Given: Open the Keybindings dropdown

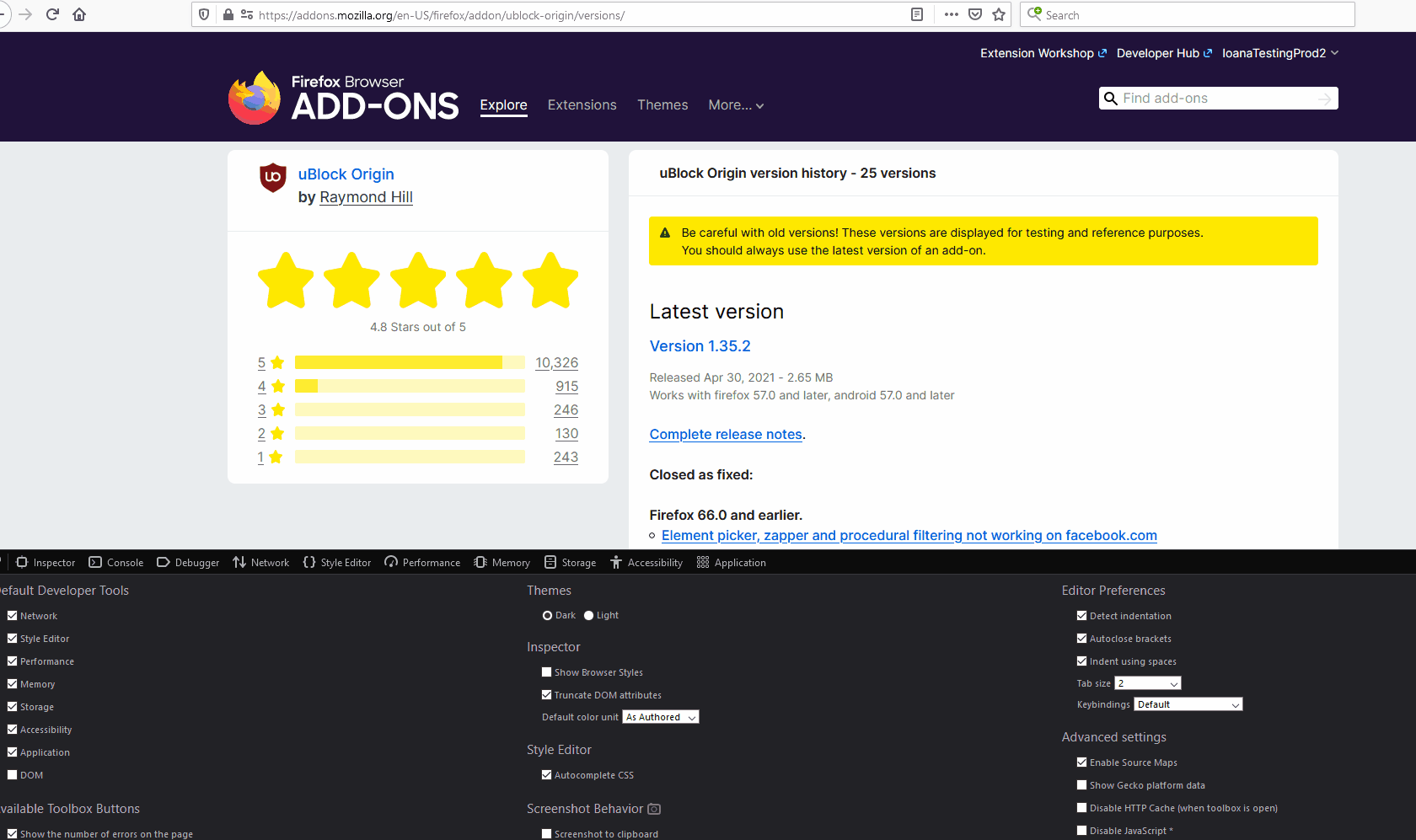Looking at the screenshot, I should (1188, 704).
